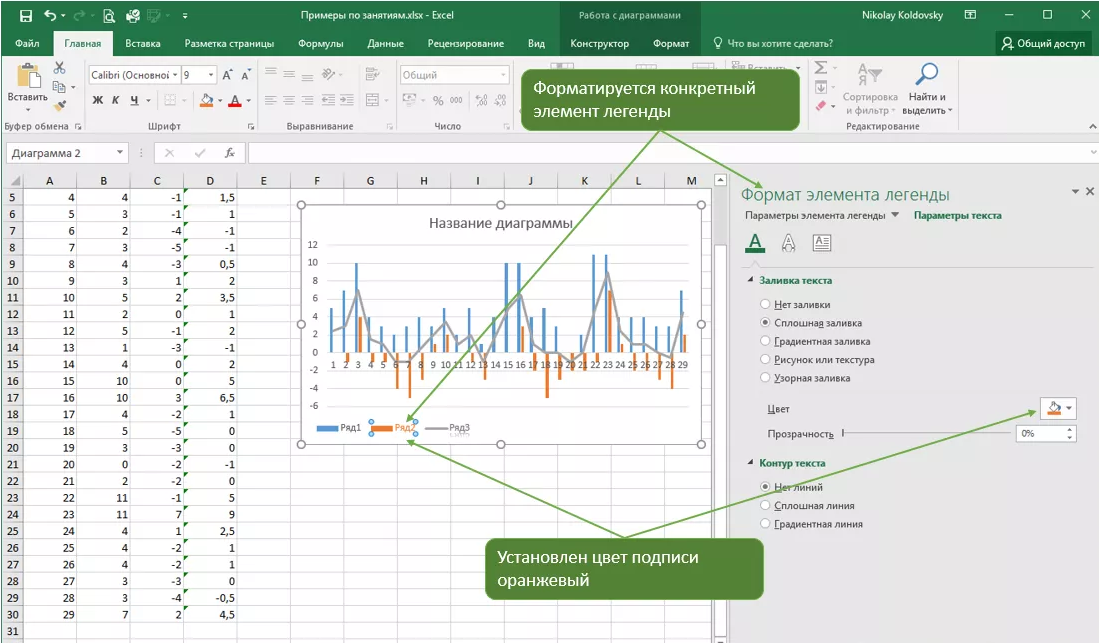Click Share (Общий доступ) person icon

(x=1007, y=43)
